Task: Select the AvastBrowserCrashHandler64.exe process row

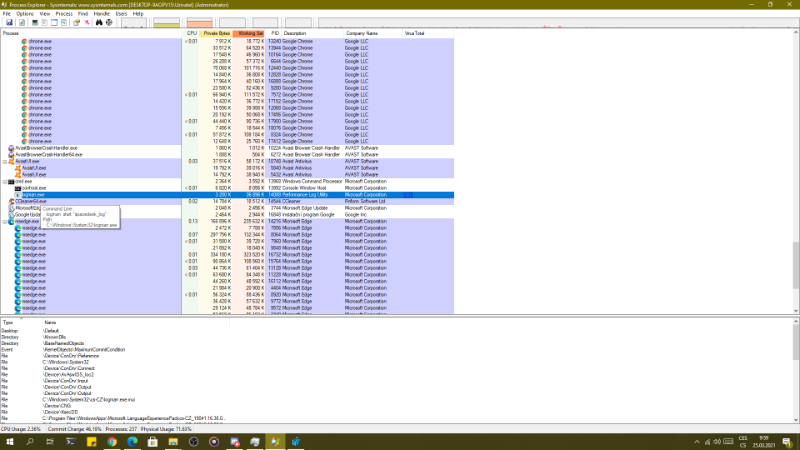Action: pyautogui.click(x=227, y=155)
